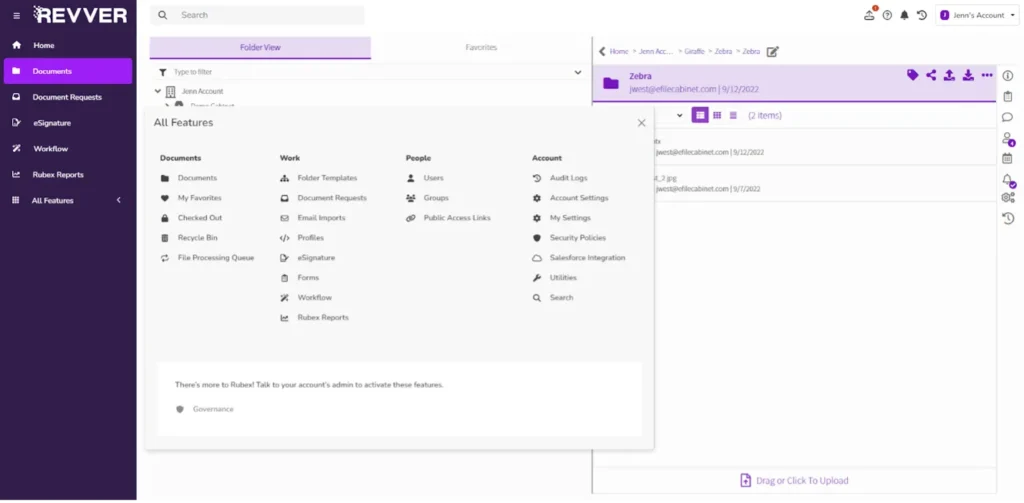Collapse the All Features sidebar chevron
The image size is (1024, 503).
coord(119,201)
